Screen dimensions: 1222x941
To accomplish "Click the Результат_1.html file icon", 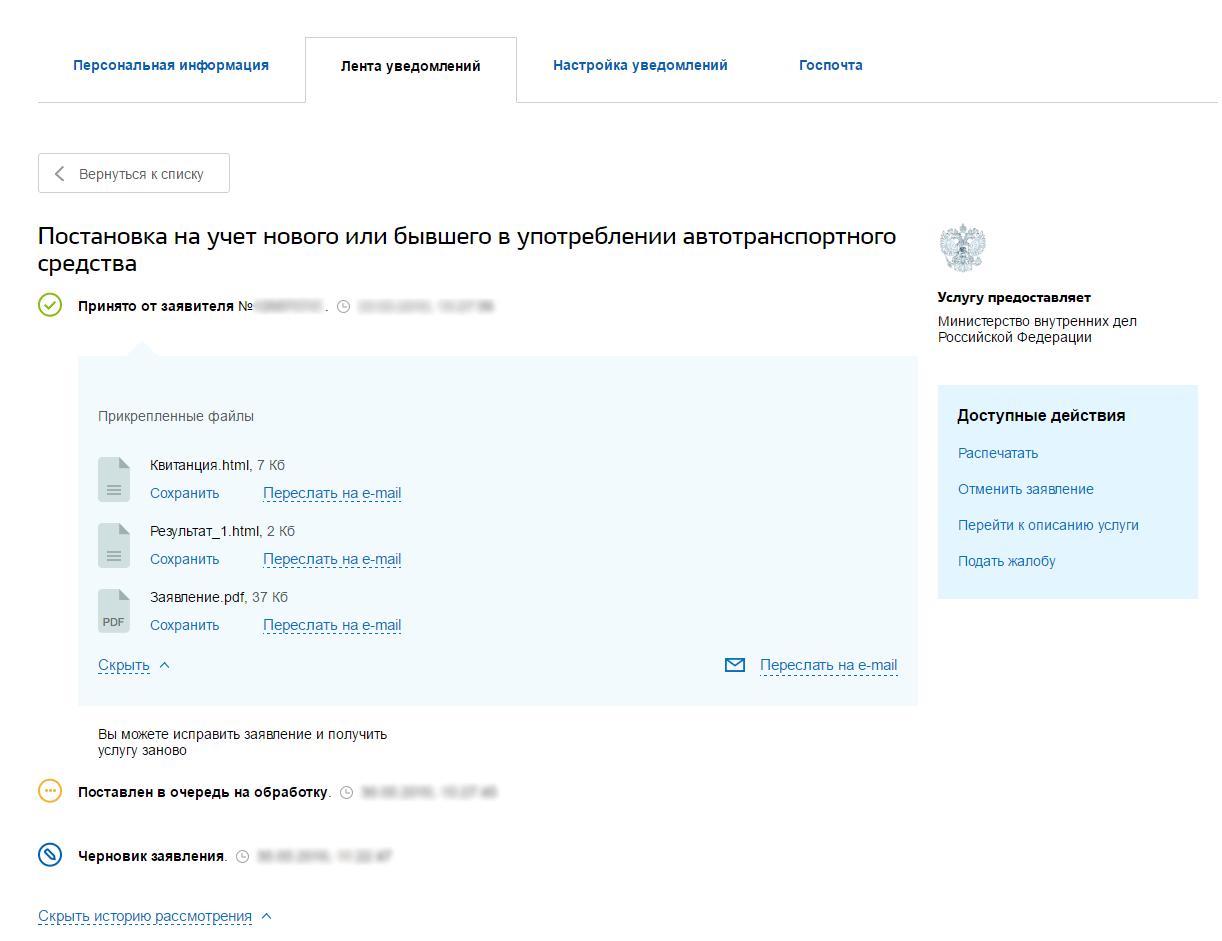I will click(x=114, y=545).
